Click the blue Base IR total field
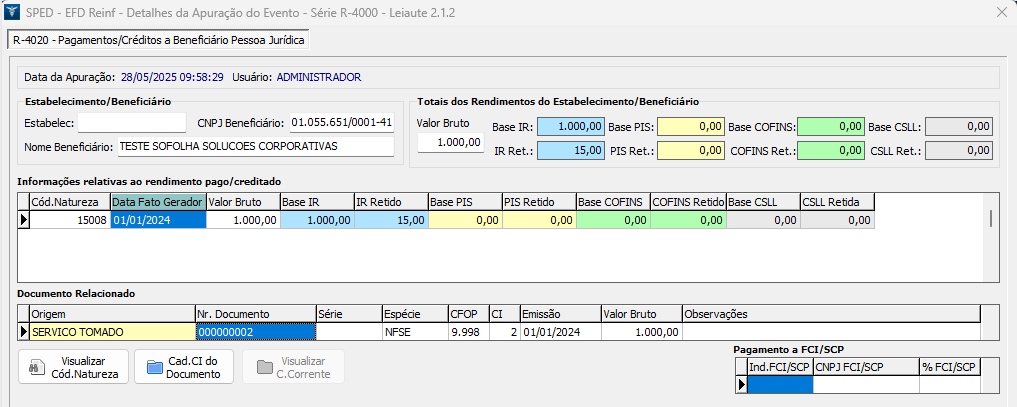Screen dimensions: 1017x407 point(570,127)
